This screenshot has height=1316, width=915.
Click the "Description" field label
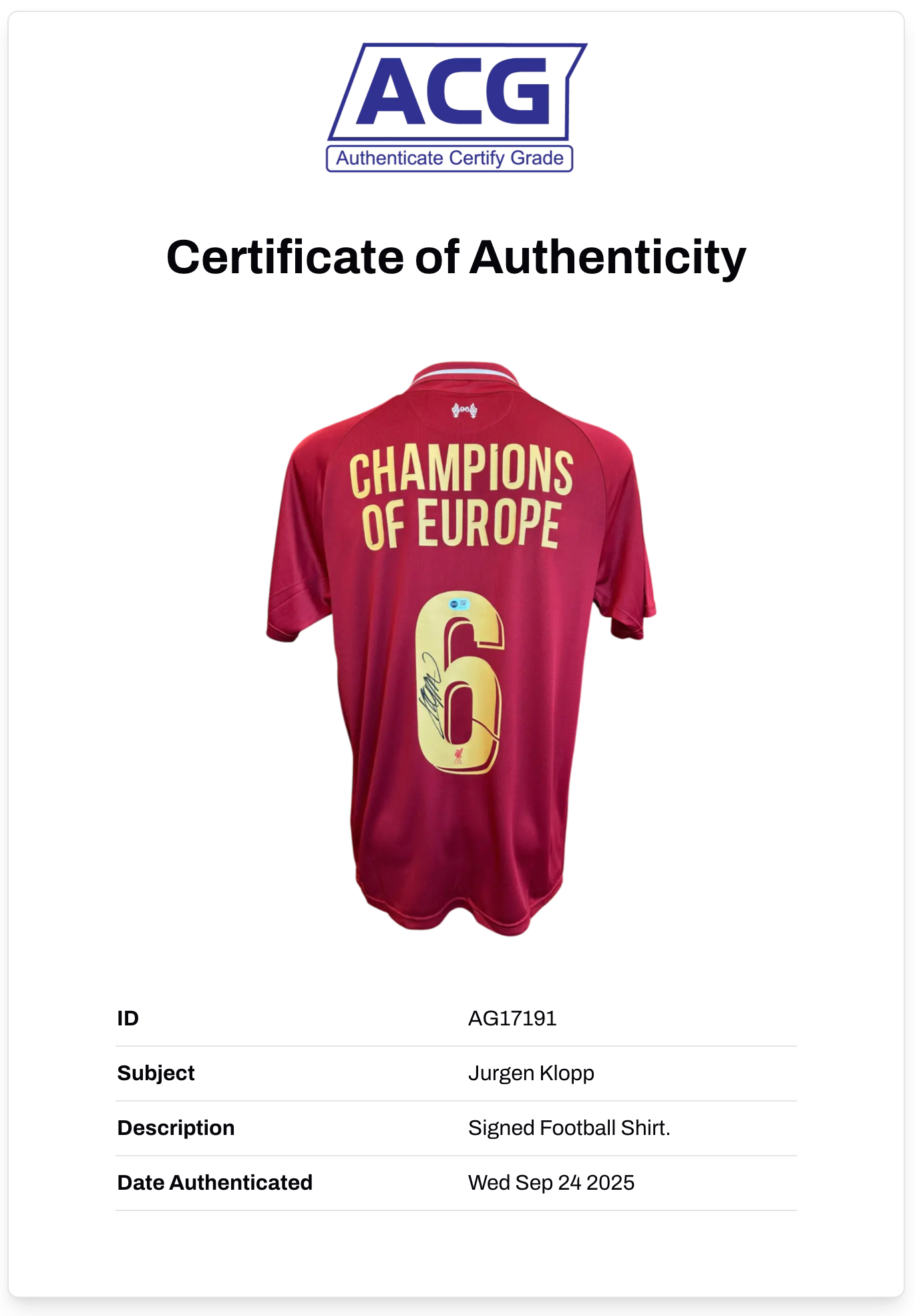tap(176, 1128)
